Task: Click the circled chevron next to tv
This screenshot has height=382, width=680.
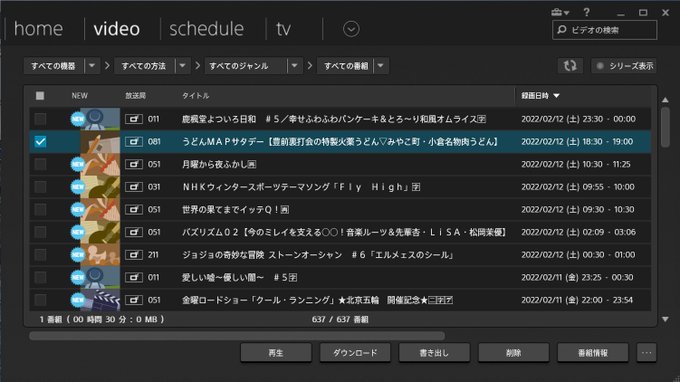Action: pyautogui.click(x=351, y=29)
